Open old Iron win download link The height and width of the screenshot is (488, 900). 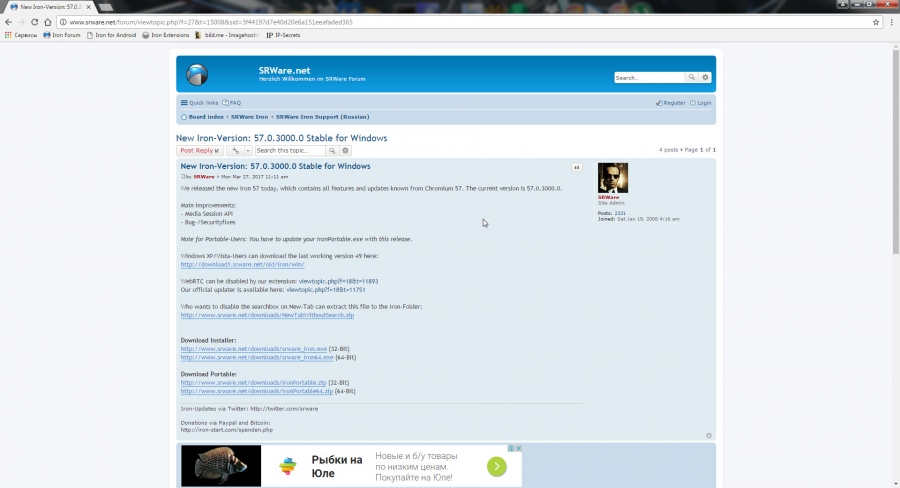tap(242, 265)
